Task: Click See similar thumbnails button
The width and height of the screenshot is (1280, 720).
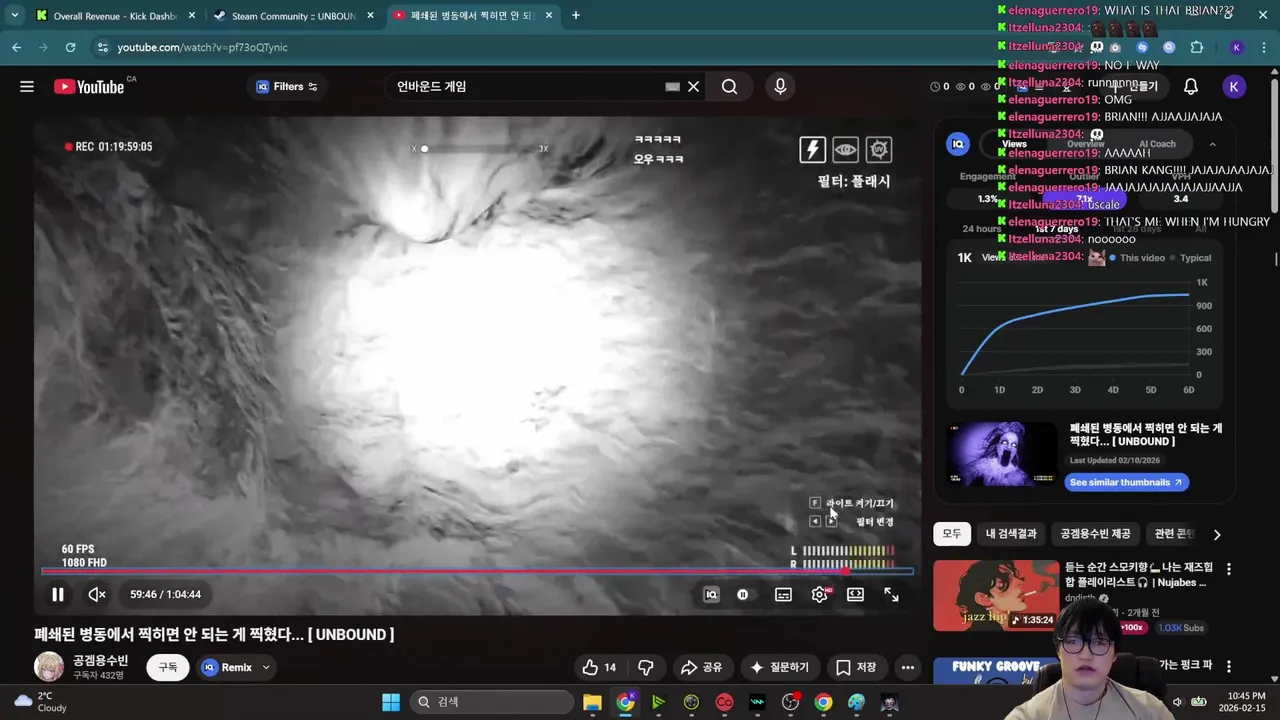Action: click(1126, 482)
